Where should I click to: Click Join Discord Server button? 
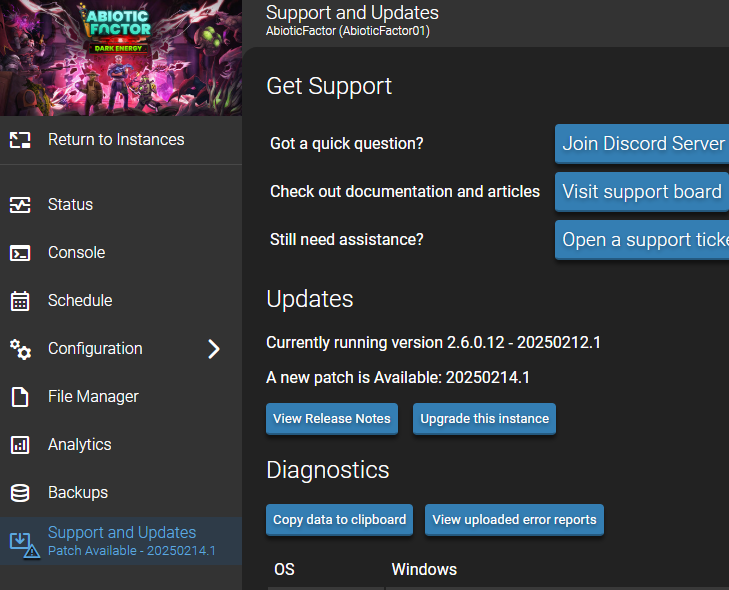642,144
